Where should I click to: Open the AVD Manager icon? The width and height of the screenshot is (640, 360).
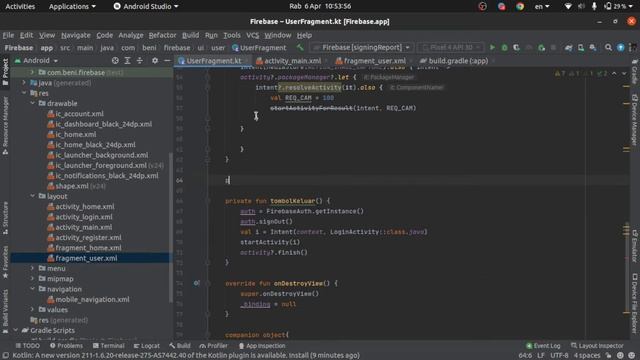click(581, 48)
